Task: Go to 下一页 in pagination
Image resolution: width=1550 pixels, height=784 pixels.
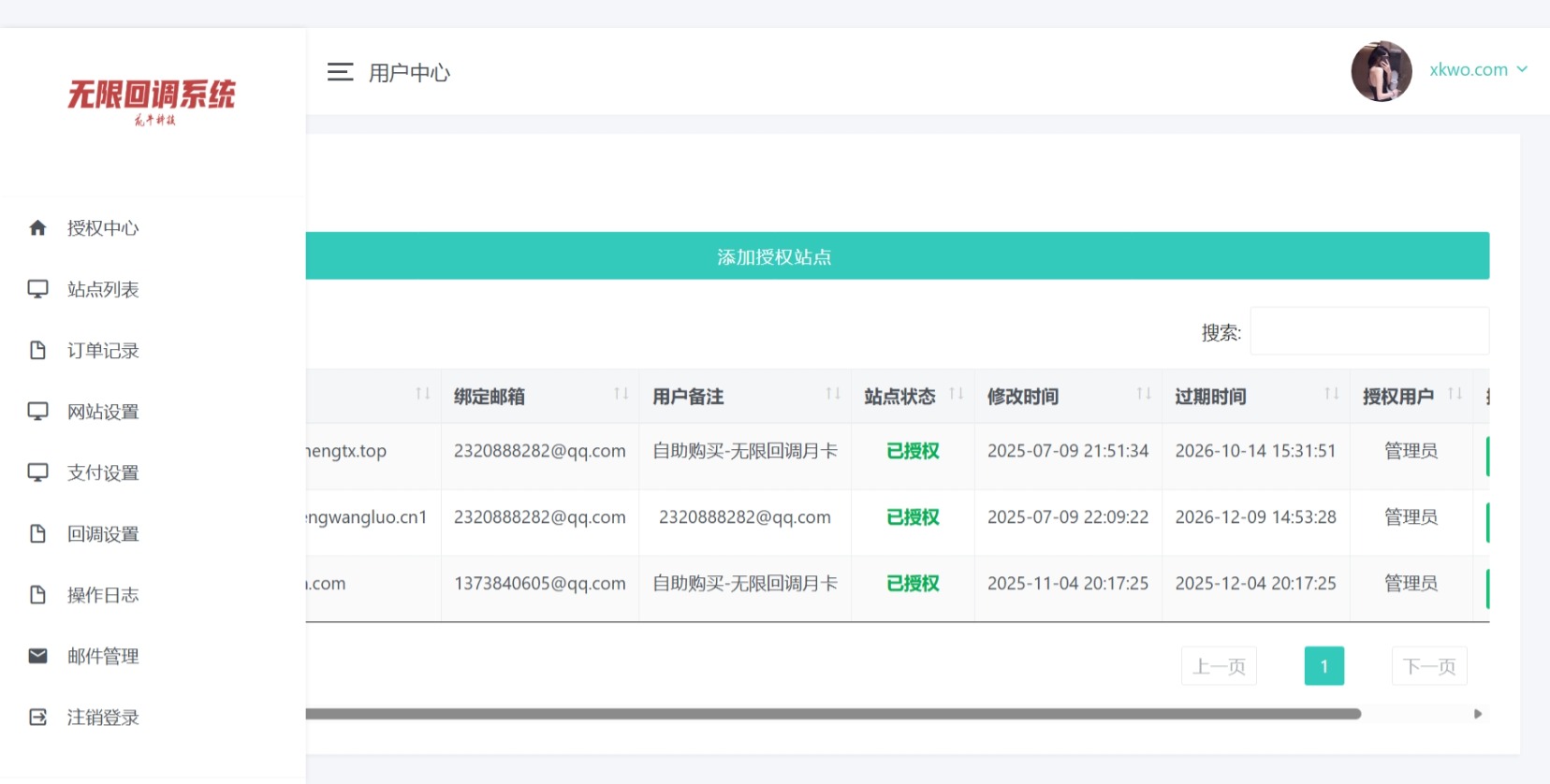Action: click(1428, 666)
